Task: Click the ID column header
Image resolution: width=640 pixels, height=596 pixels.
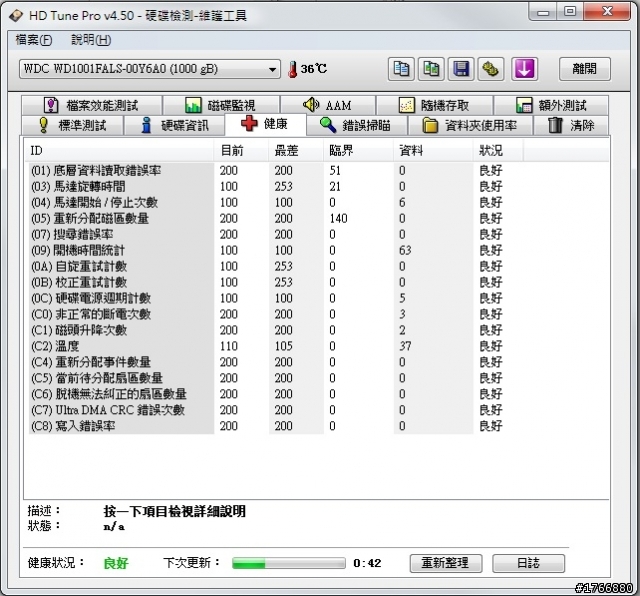Action: coord(119,151)
